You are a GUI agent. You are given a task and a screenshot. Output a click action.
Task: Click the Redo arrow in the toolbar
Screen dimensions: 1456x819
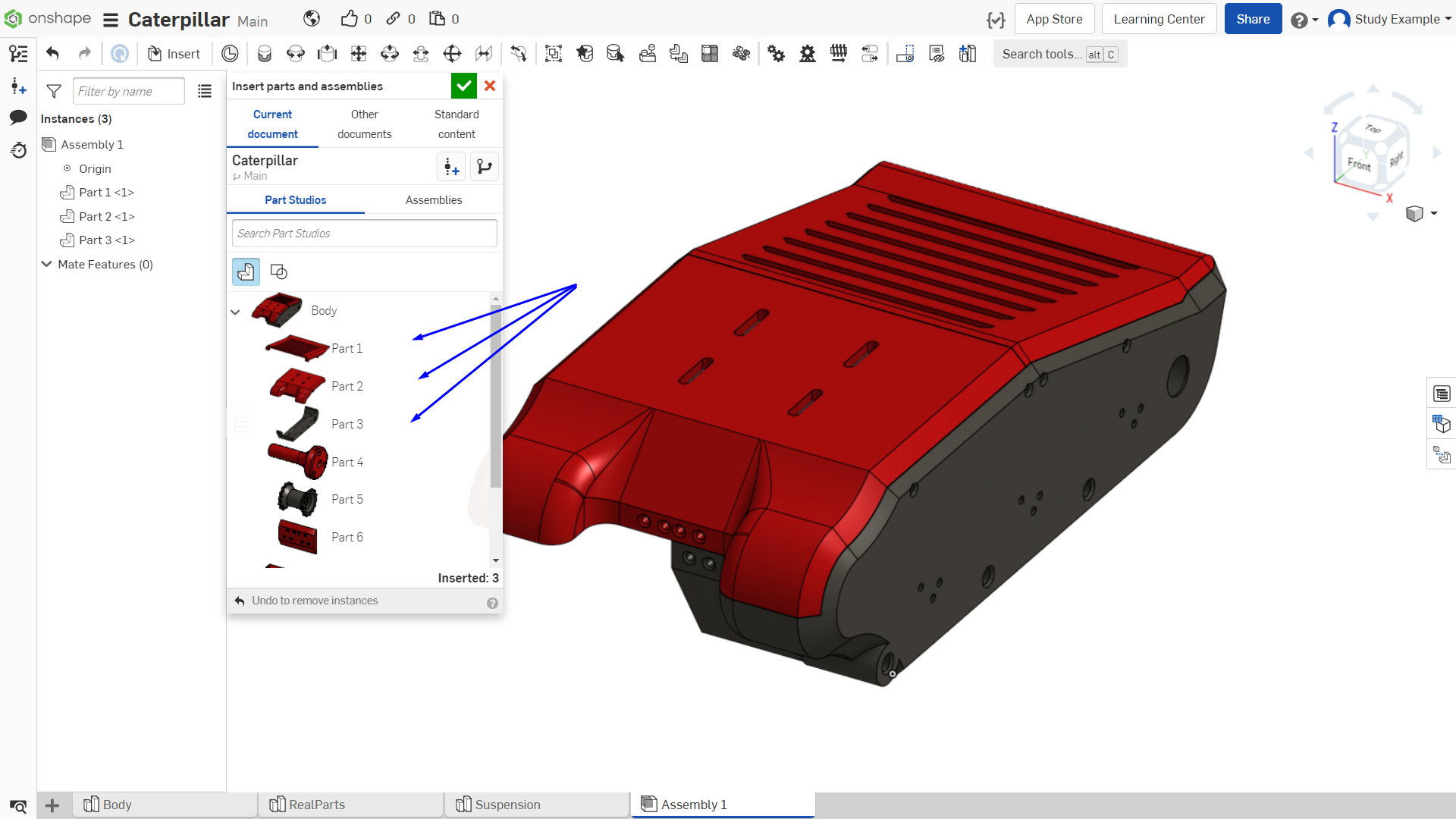pyautogui.click(x=85, y=53)
